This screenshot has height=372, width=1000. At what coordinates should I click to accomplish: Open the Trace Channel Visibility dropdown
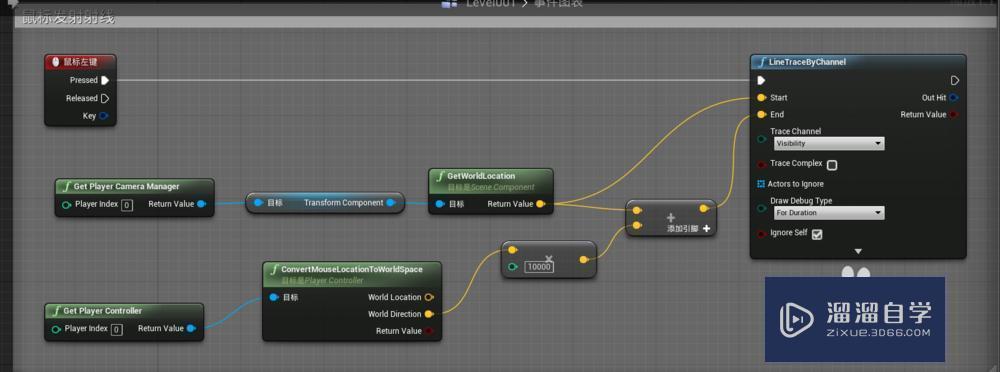coord(829,144)
